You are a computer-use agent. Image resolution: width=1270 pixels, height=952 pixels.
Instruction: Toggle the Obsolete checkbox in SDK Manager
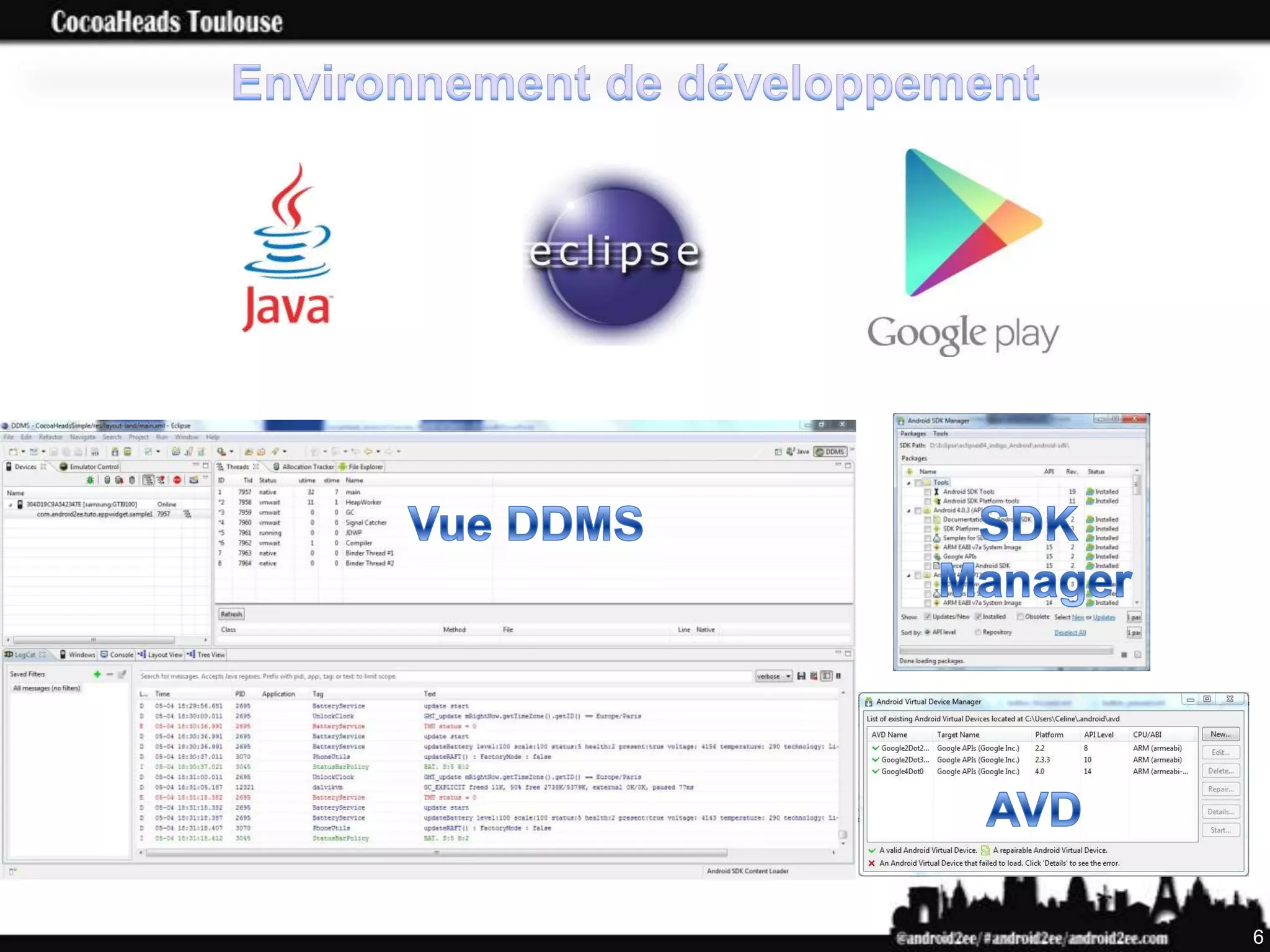(x=1020, y=617)
